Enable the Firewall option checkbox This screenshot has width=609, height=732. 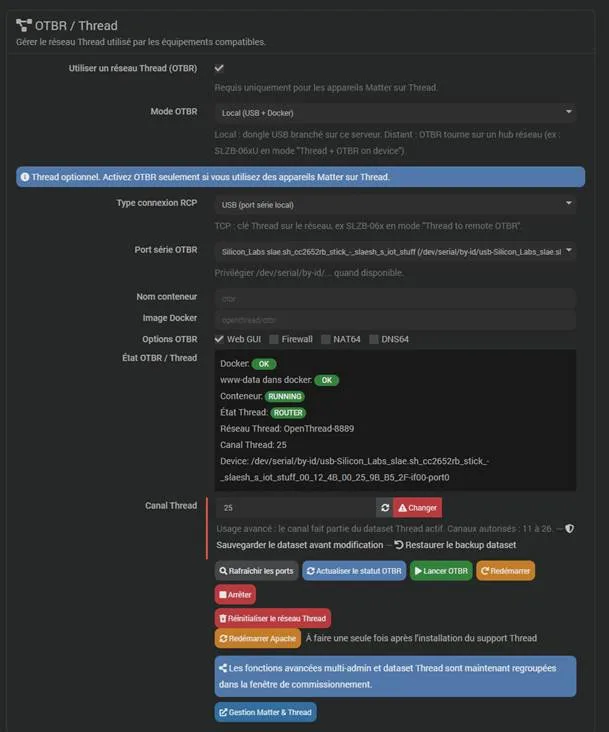click(274, 339)
